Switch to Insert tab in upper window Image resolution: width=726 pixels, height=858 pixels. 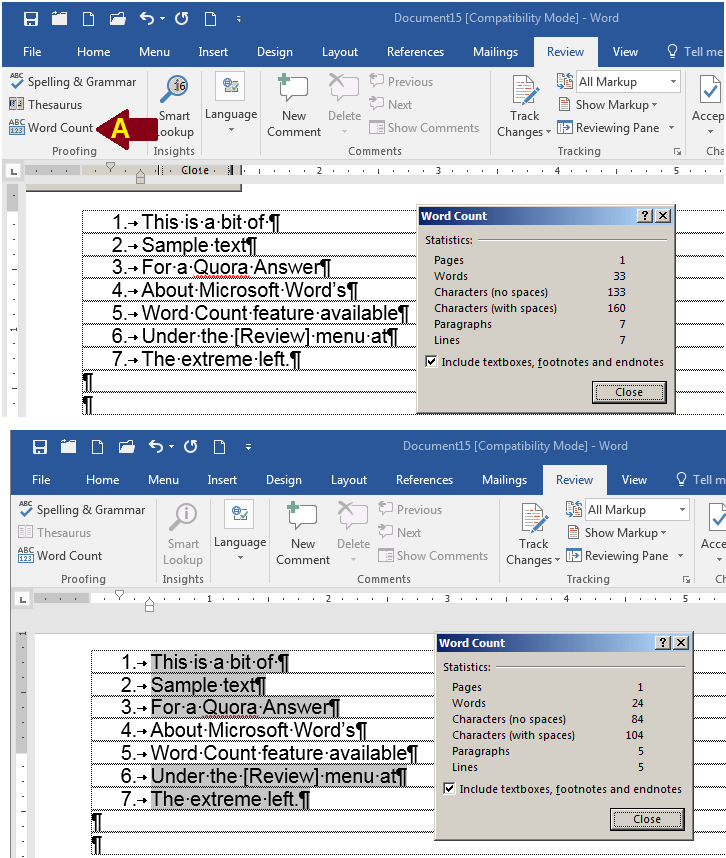213,52
